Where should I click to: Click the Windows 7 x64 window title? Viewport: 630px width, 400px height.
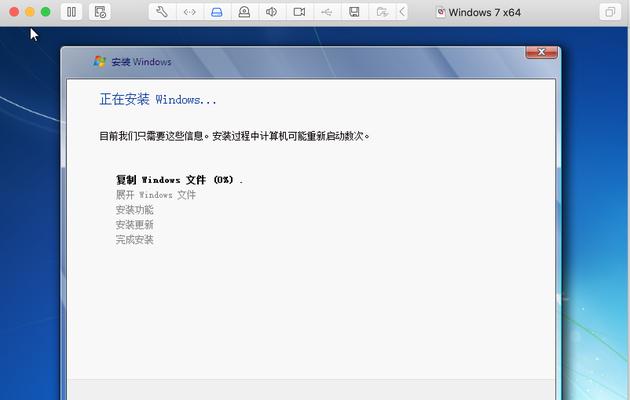[484, 12]
